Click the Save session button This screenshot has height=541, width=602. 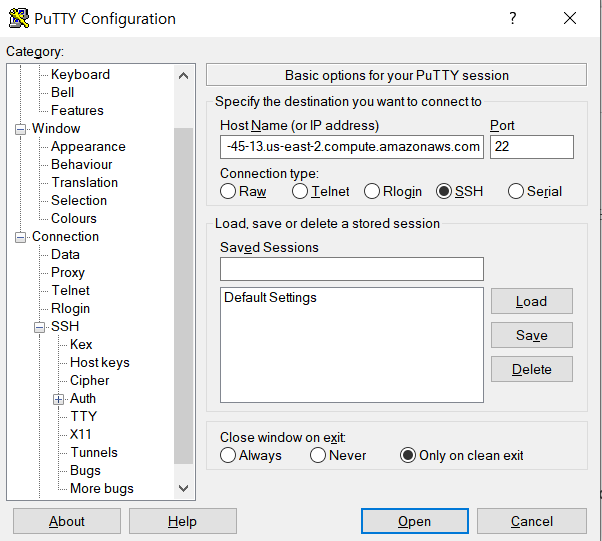[532, 335]
